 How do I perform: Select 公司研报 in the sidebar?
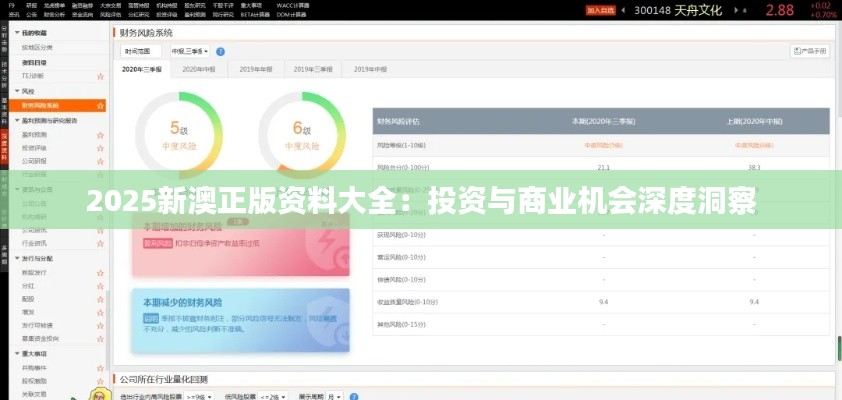(34, 160)
